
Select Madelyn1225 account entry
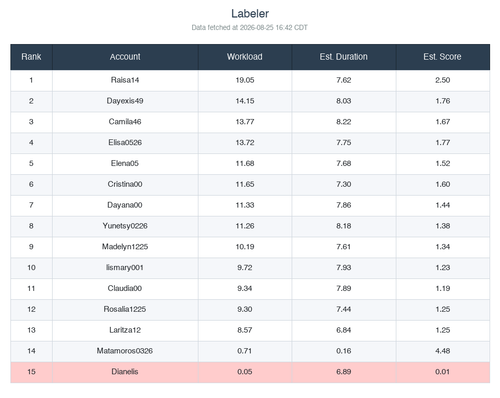pyautogui.click(x=125, y=247)
